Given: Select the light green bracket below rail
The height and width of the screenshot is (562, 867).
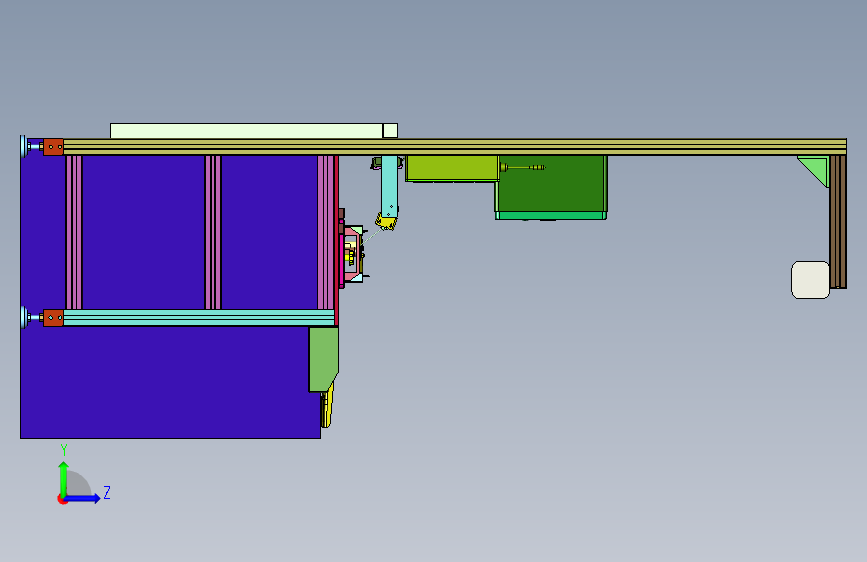Looking at the screenshot, I should pyautogui.click(x=323, y=359).
